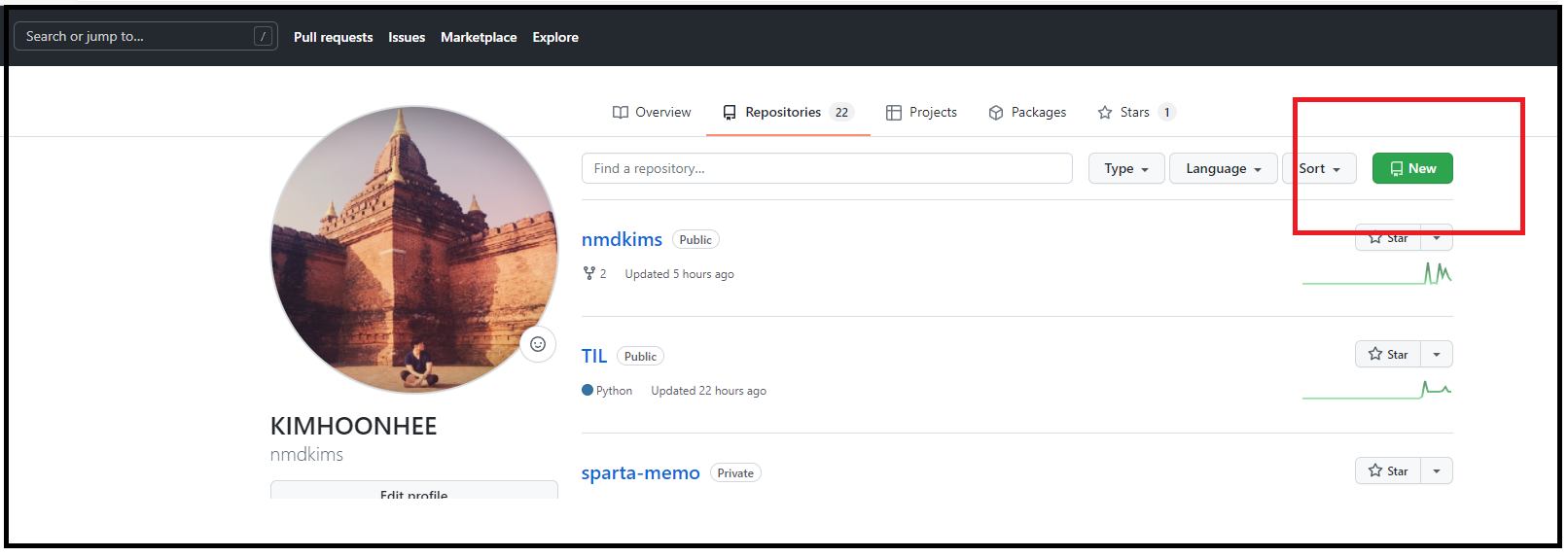Screen dimensions: 1568x557
Task: Expand the Language filter dropdown
Action: (x=1224, y=168)
